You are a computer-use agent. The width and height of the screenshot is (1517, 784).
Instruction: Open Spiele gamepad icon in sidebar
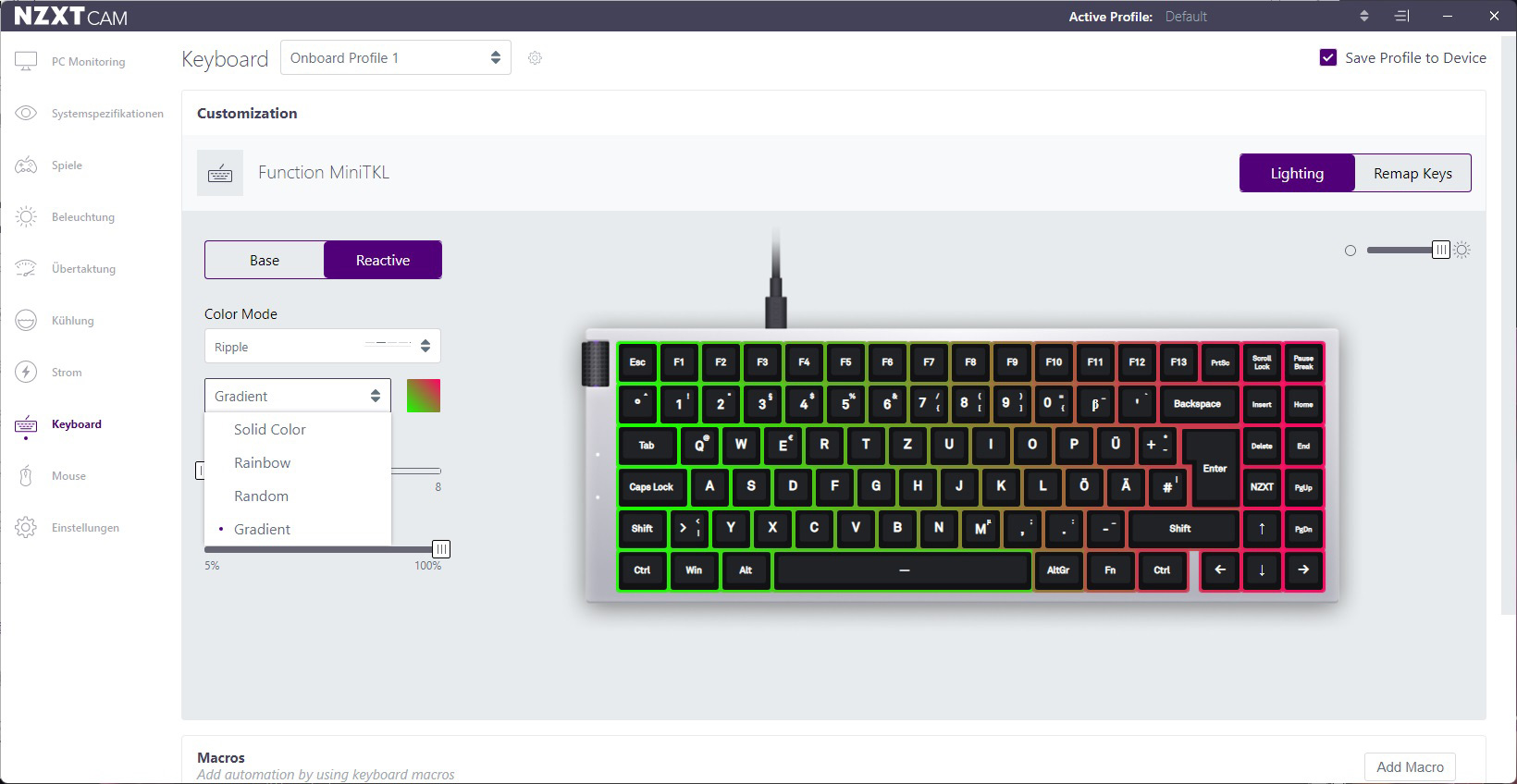point(26,165)
